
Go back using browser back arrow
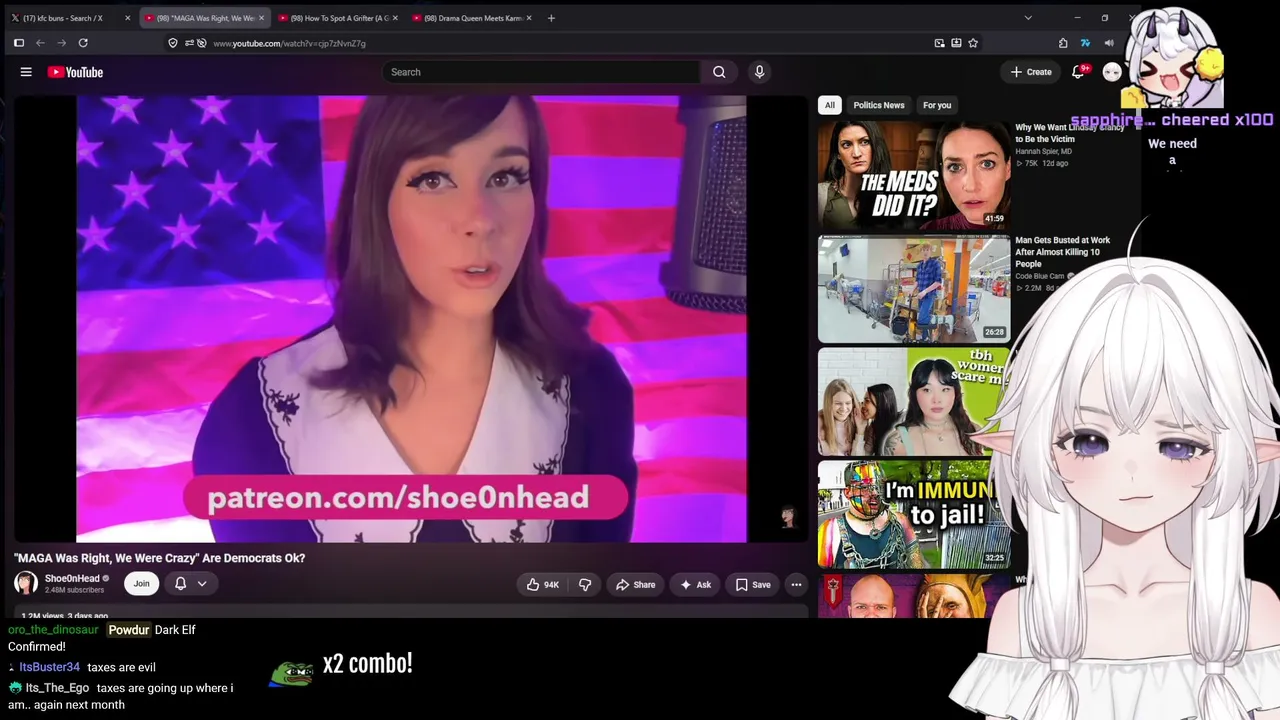(x=40, y=43)
